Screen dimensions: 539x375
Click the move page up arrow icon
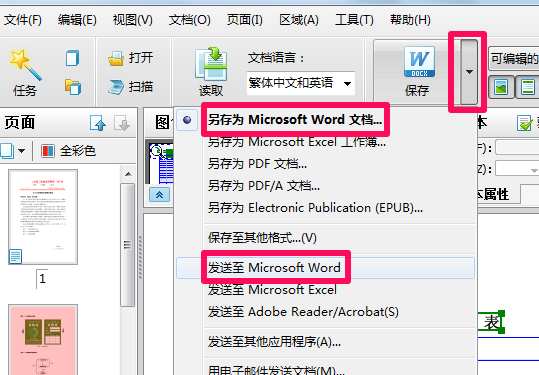click(98, 123)
